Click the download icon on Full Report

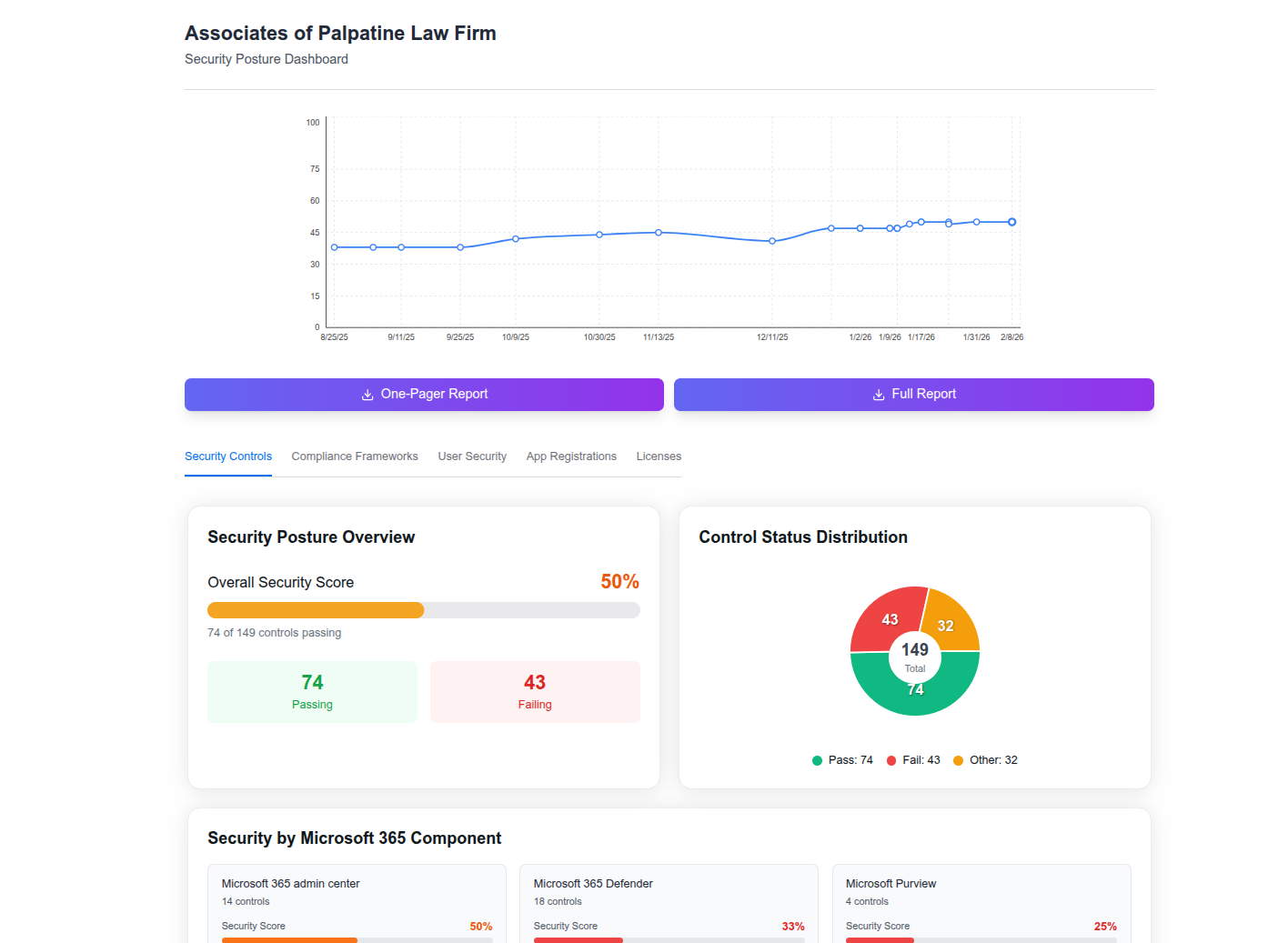878,395
